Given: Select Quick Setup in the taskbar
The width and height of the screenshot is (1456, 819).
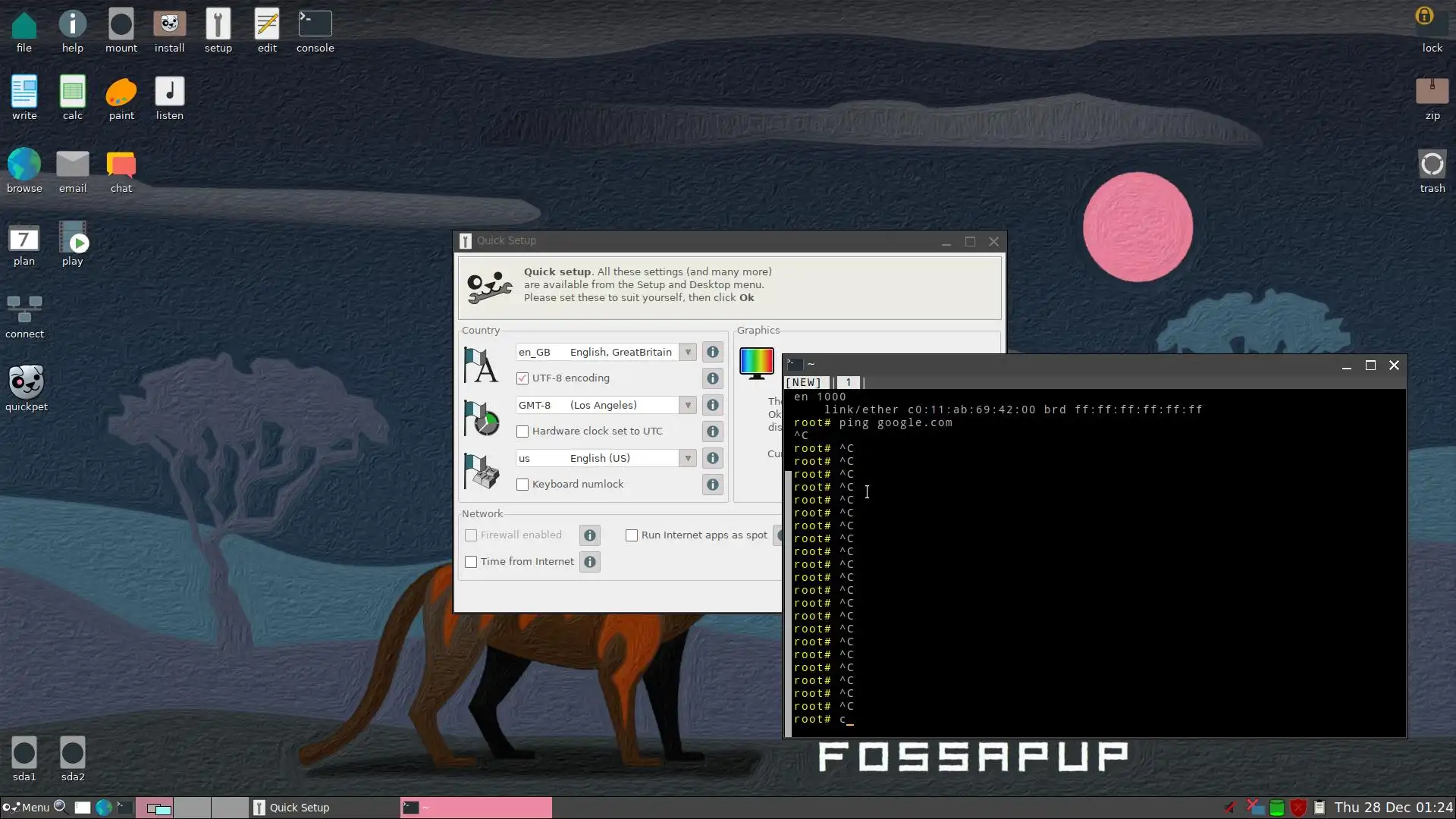Looking at the screenshot, I should (x=300, y=808).
